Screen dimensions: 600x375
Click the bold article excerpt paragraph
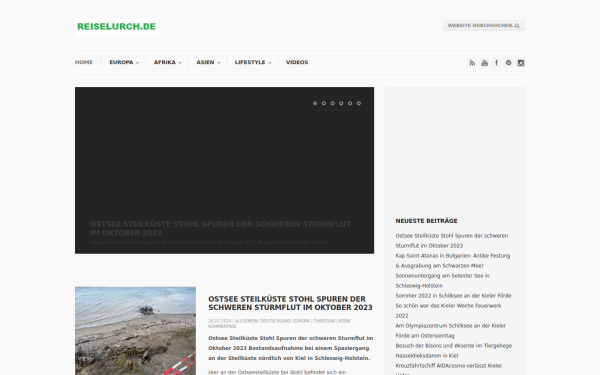[290, 348]
